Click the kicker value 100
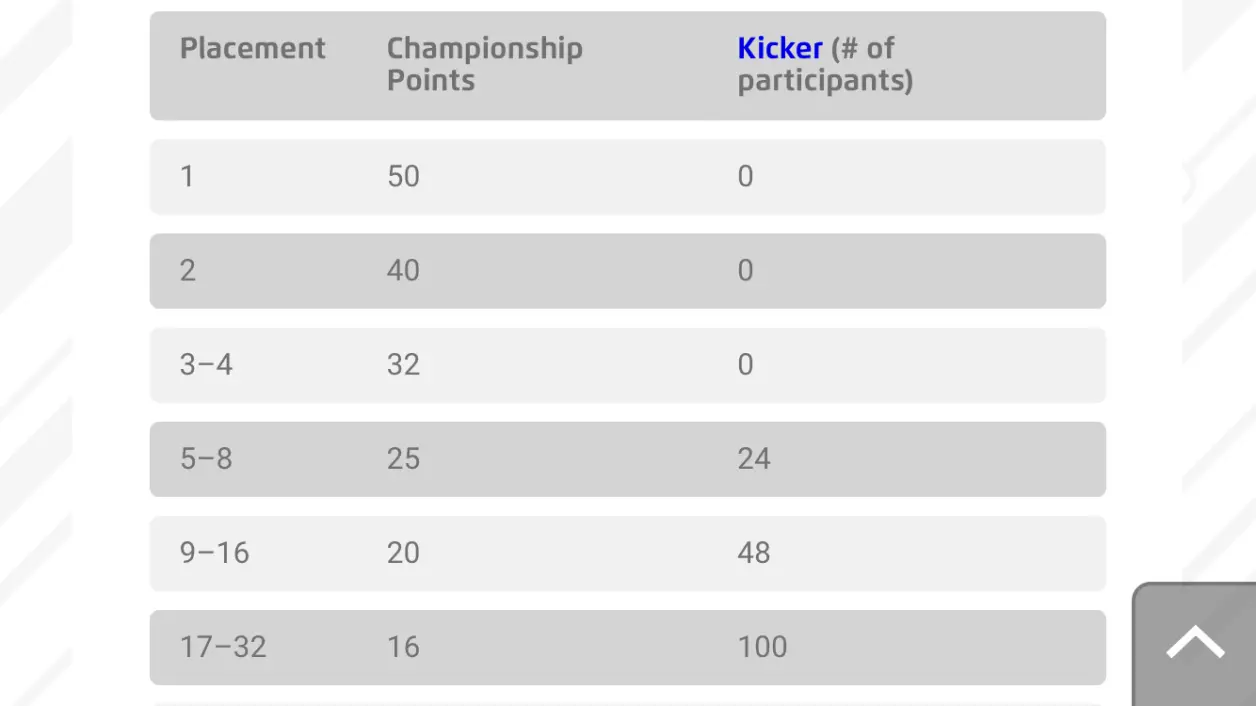Image resolution: width=1256 pixels, height=706 pixels. [x=762, y=646]
